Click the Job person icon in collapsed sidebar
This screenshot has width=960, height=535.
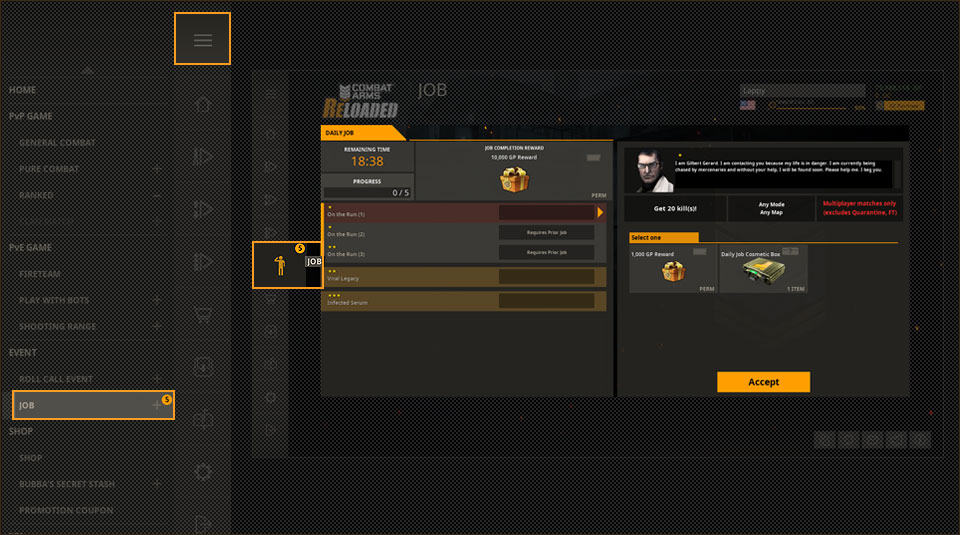pyautogui.click(x=280, y=264)
